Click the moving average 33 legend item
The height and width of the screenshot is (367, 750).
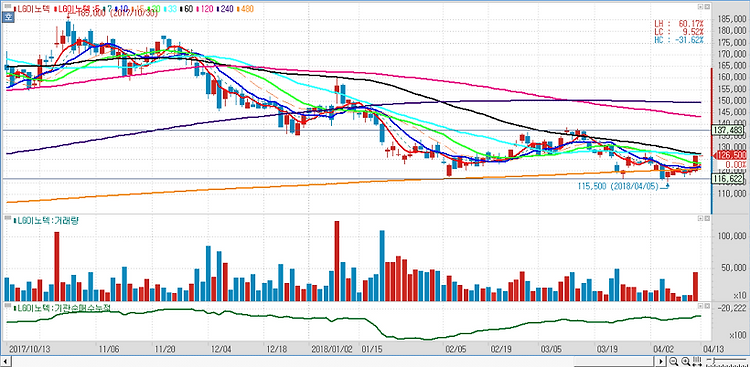tap(171, 9)
